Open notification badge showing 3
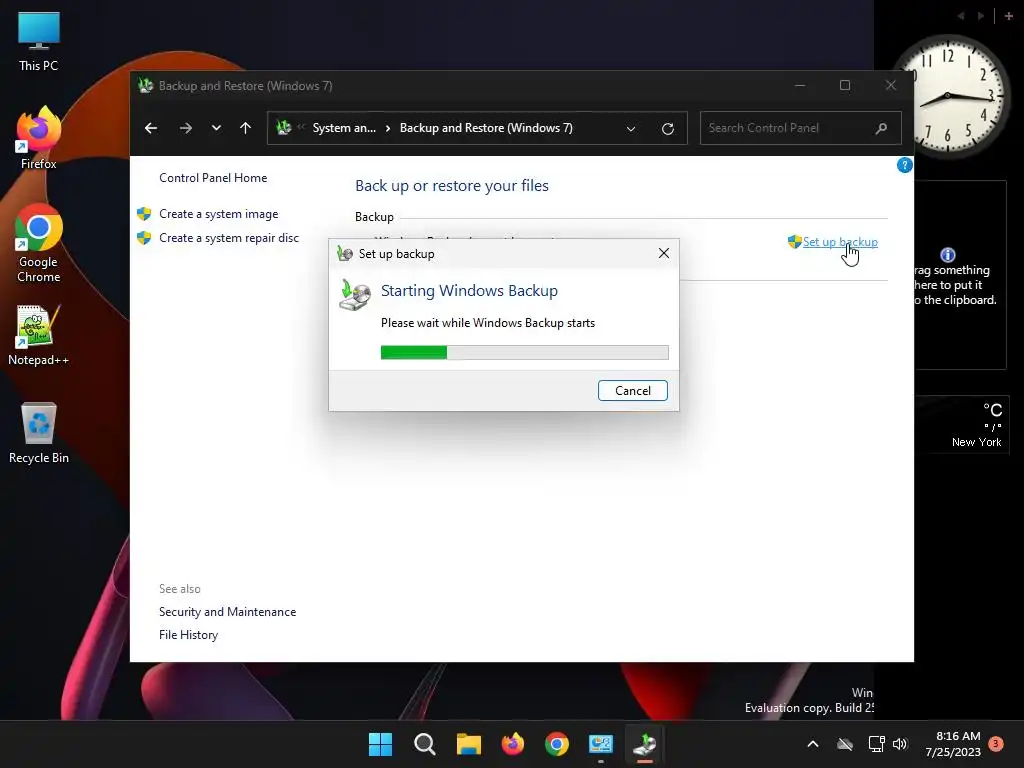This screenshot has width=1024, height=768. coord(996,743)
